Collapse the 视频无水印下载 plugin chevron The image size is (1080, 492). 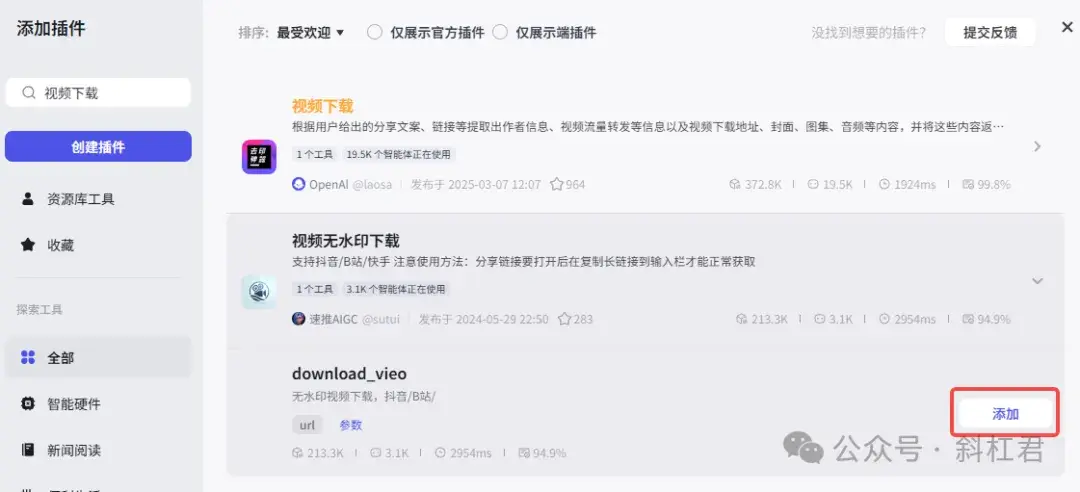coord(1037,281)
